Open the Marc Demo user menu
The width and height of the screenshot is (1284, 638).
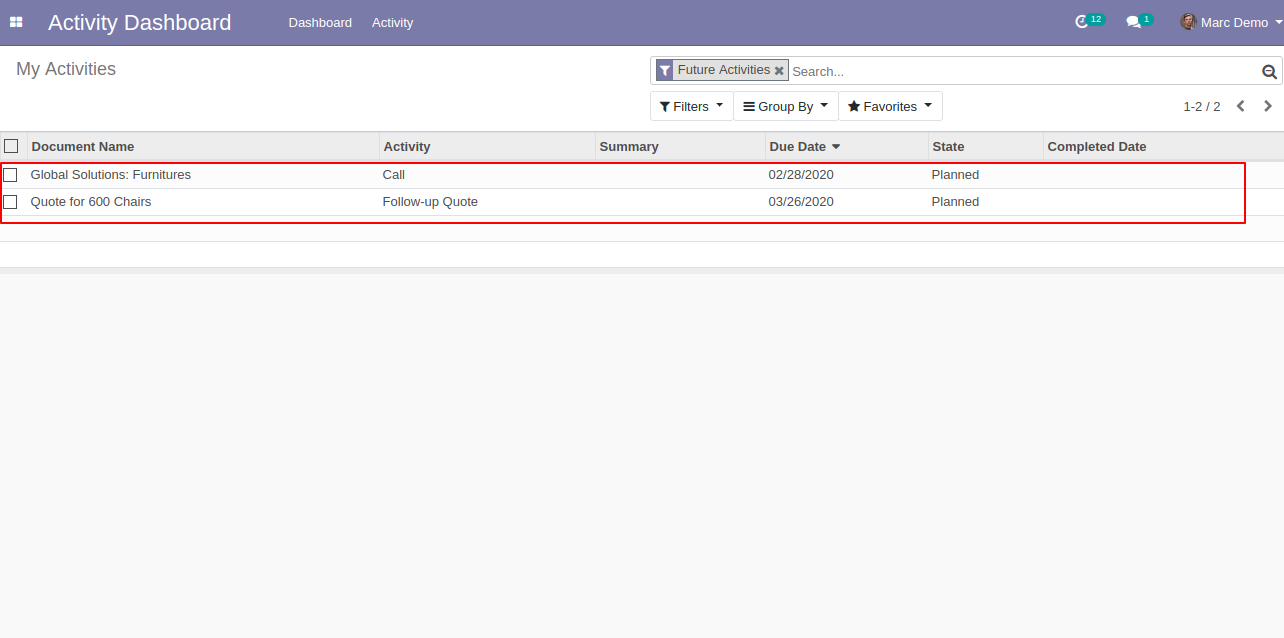(1231, 22)
